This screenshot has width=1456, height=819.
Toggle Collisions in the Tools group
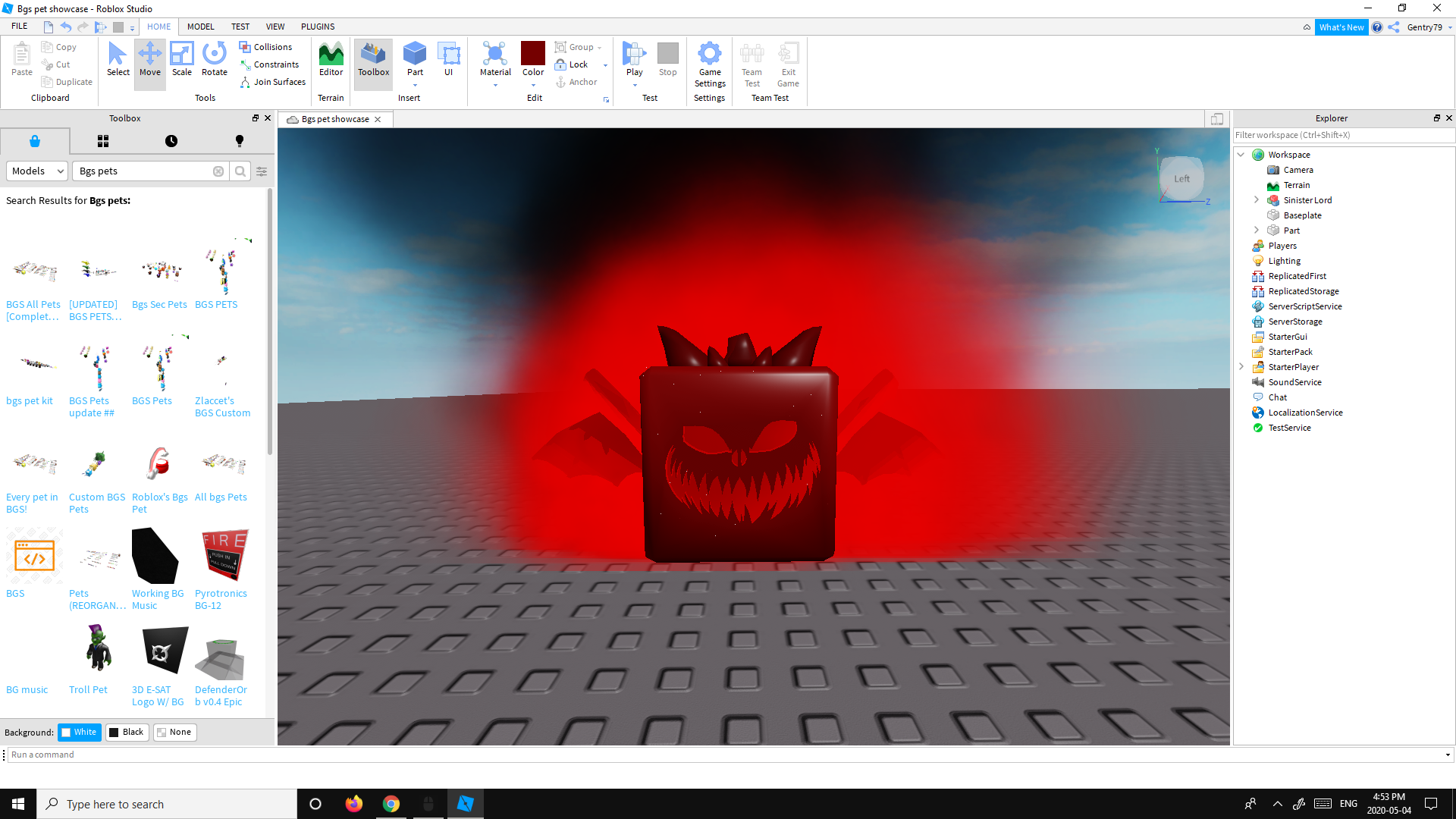(265, 47)
